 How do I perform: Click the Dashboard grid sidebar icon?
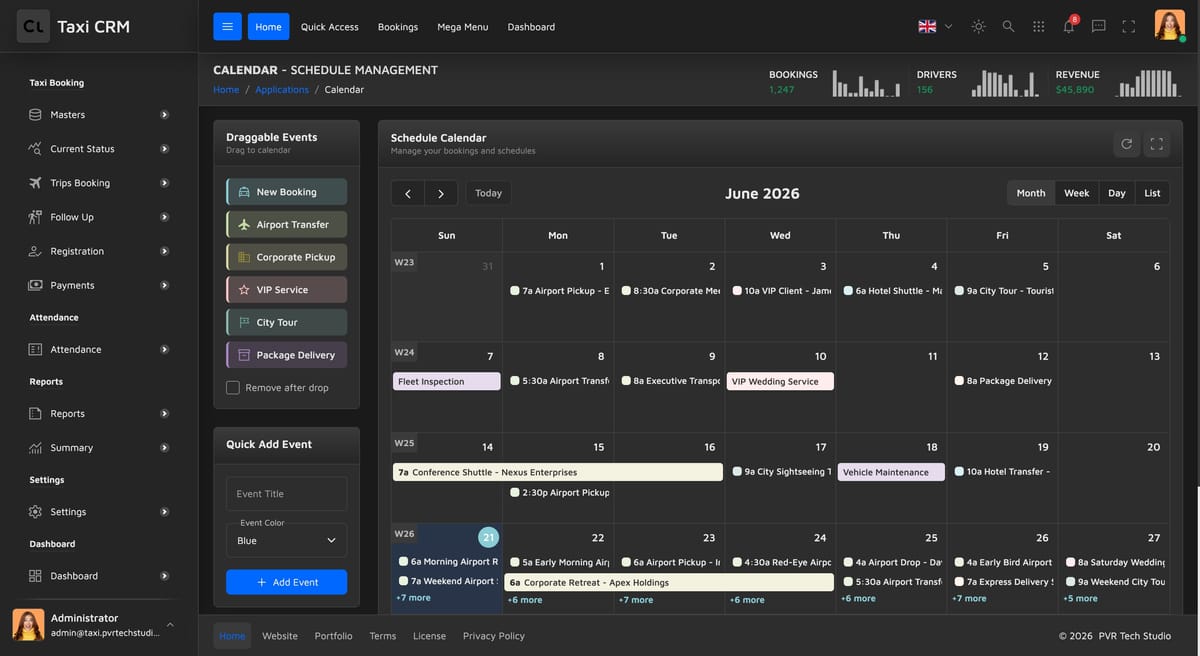[35, 576]
